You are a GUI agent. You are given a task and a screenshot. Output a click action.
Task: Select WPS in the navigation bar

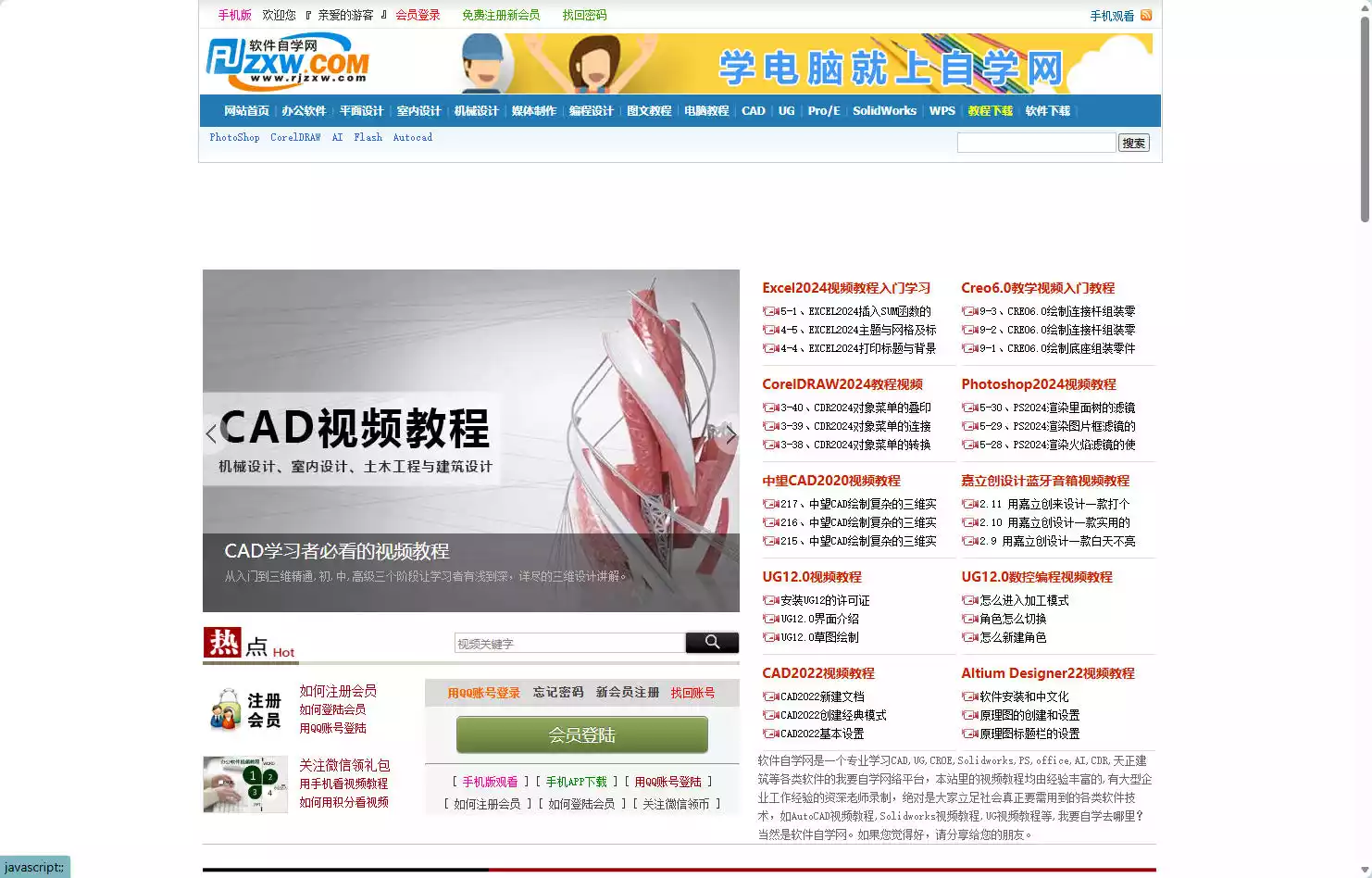(942, 110)
